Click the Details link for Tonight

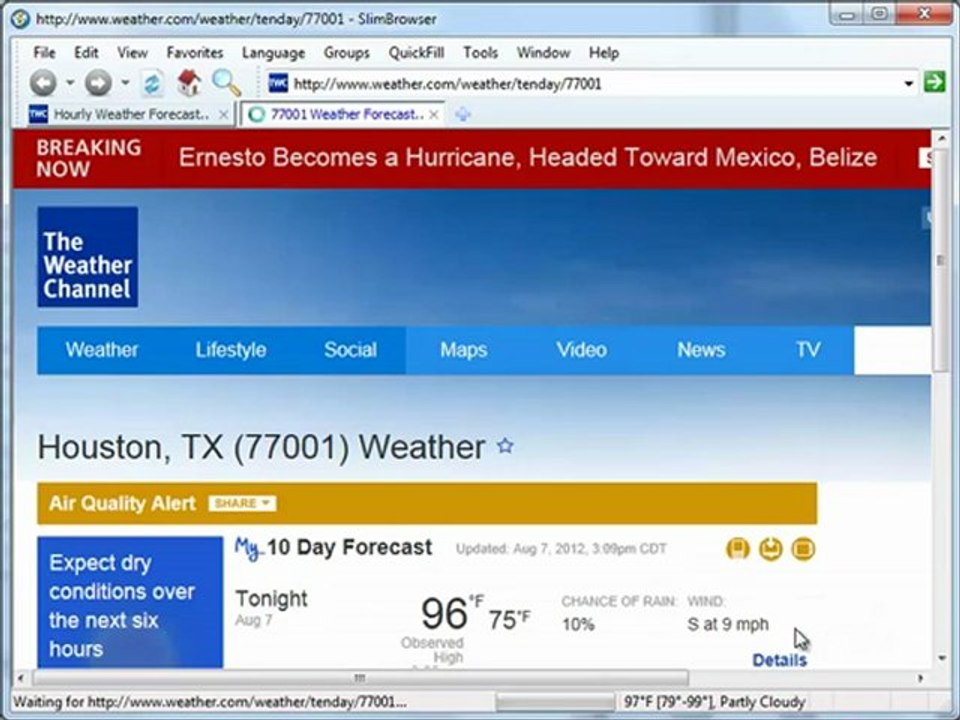(779, 660)
